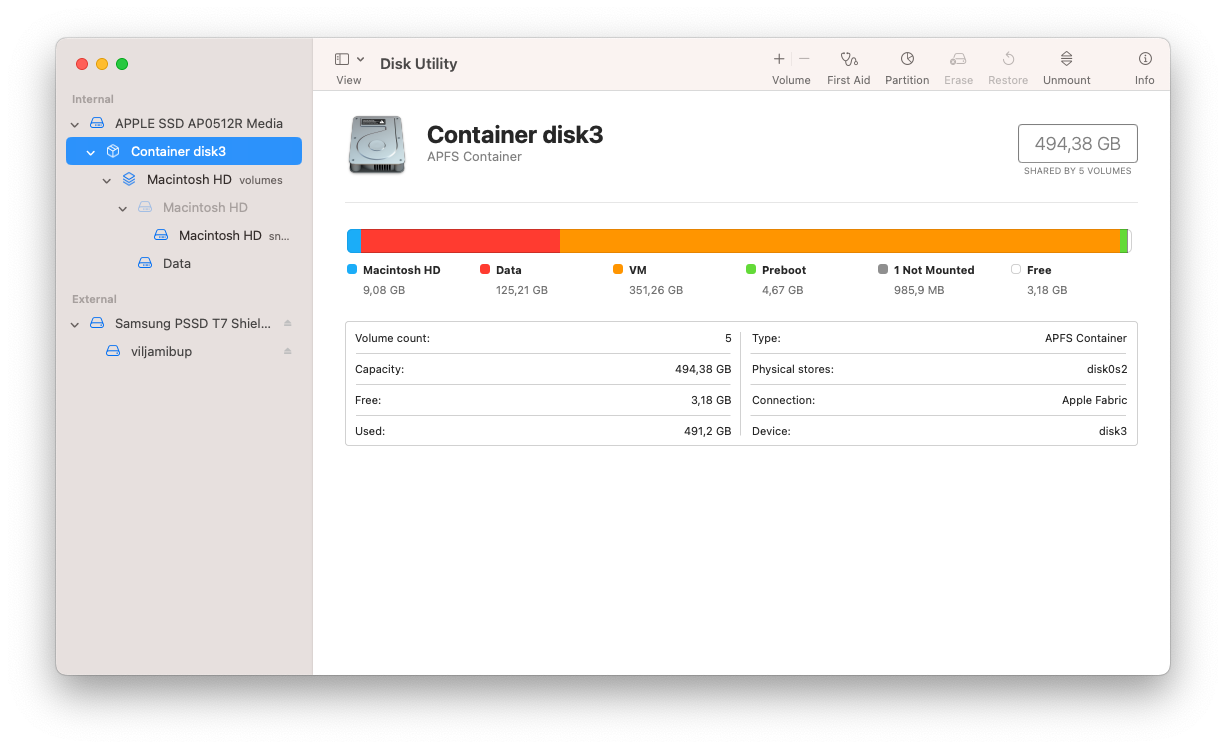Click the 494,38 GB capacity box

(1077, 144)
